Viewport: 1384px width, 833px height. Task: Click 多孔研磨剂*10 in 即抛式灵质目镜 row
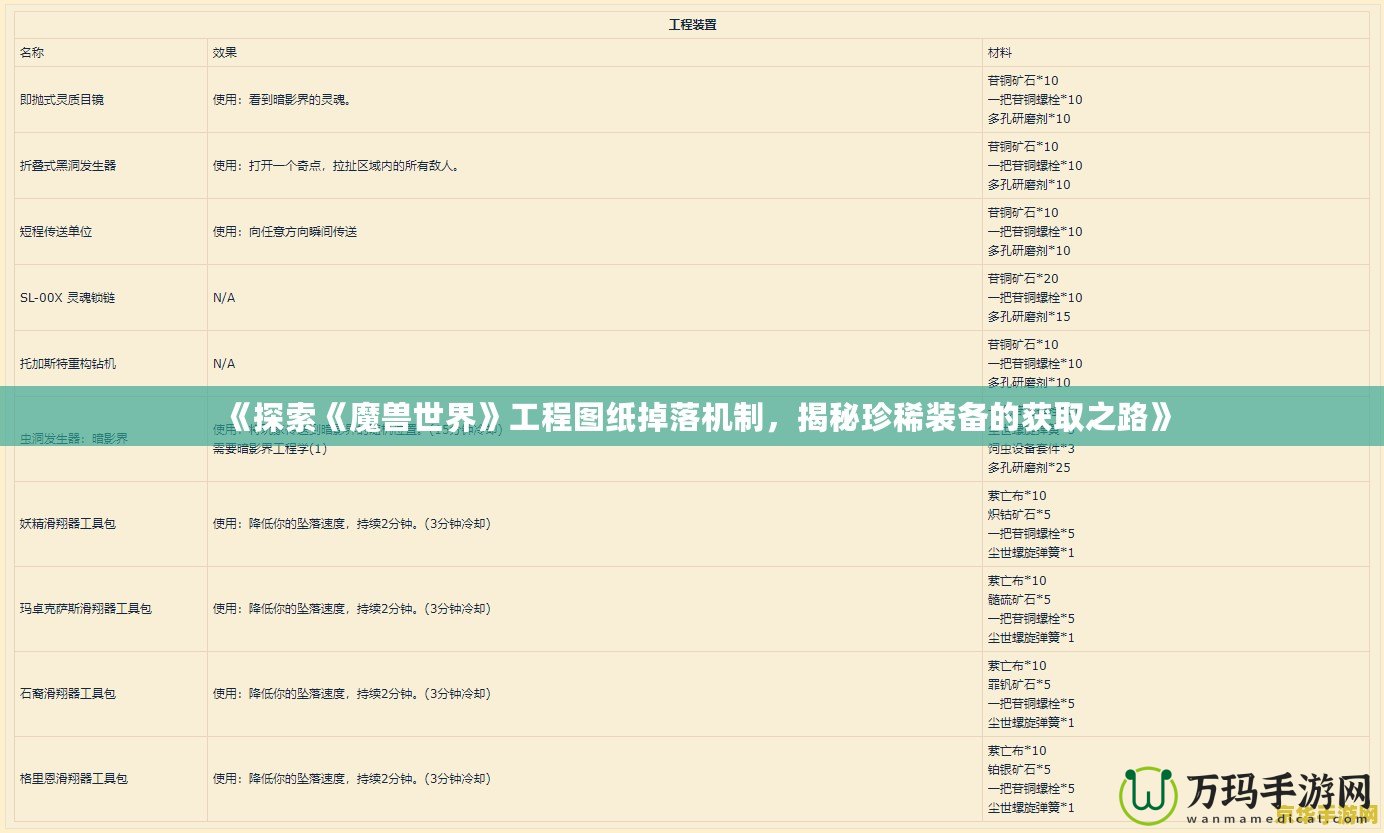[1029, 119]
